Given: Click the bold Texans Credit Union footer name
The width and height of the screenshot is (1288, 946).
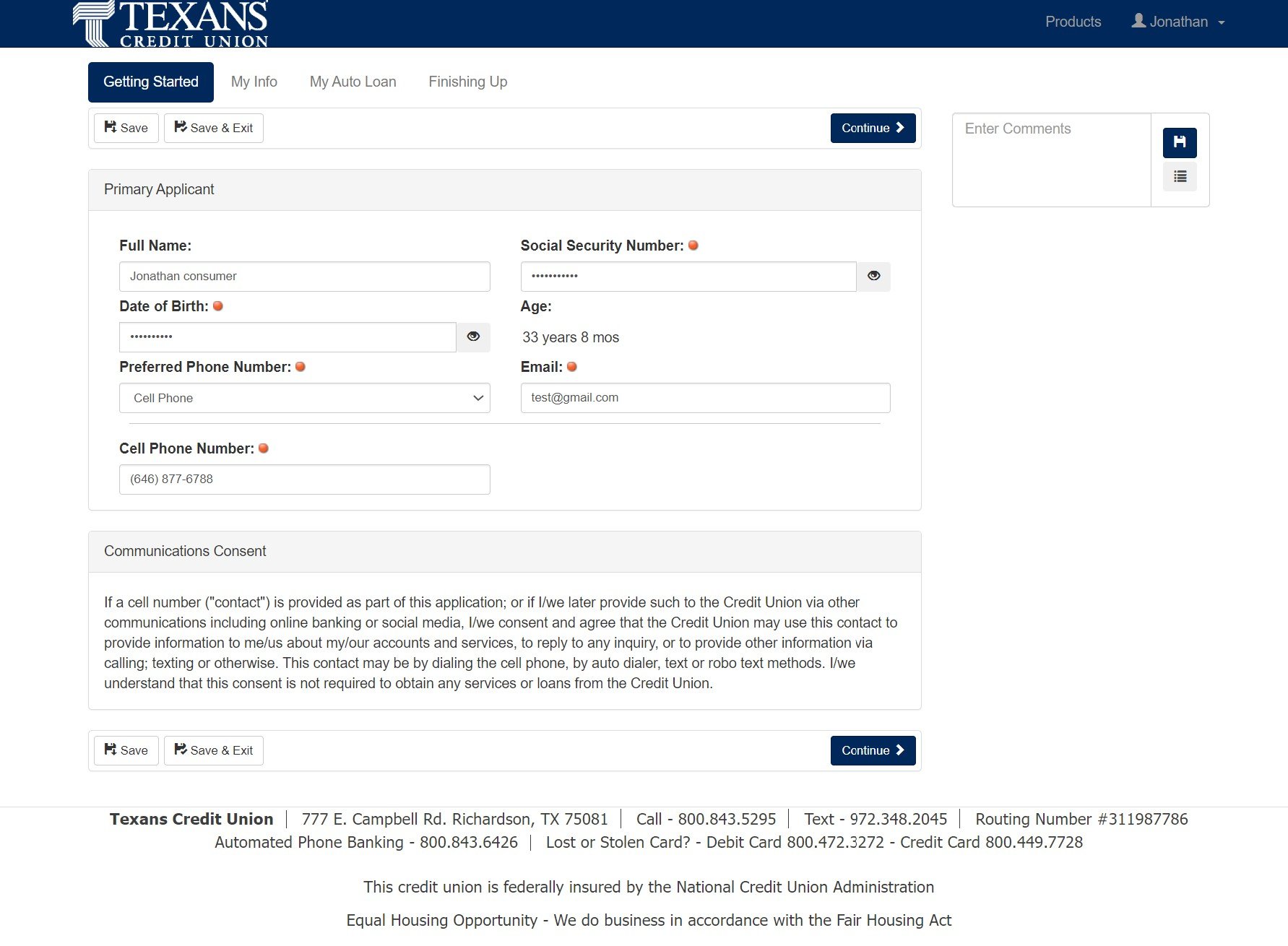Looking at the screenshot, I should click(191, 819).
